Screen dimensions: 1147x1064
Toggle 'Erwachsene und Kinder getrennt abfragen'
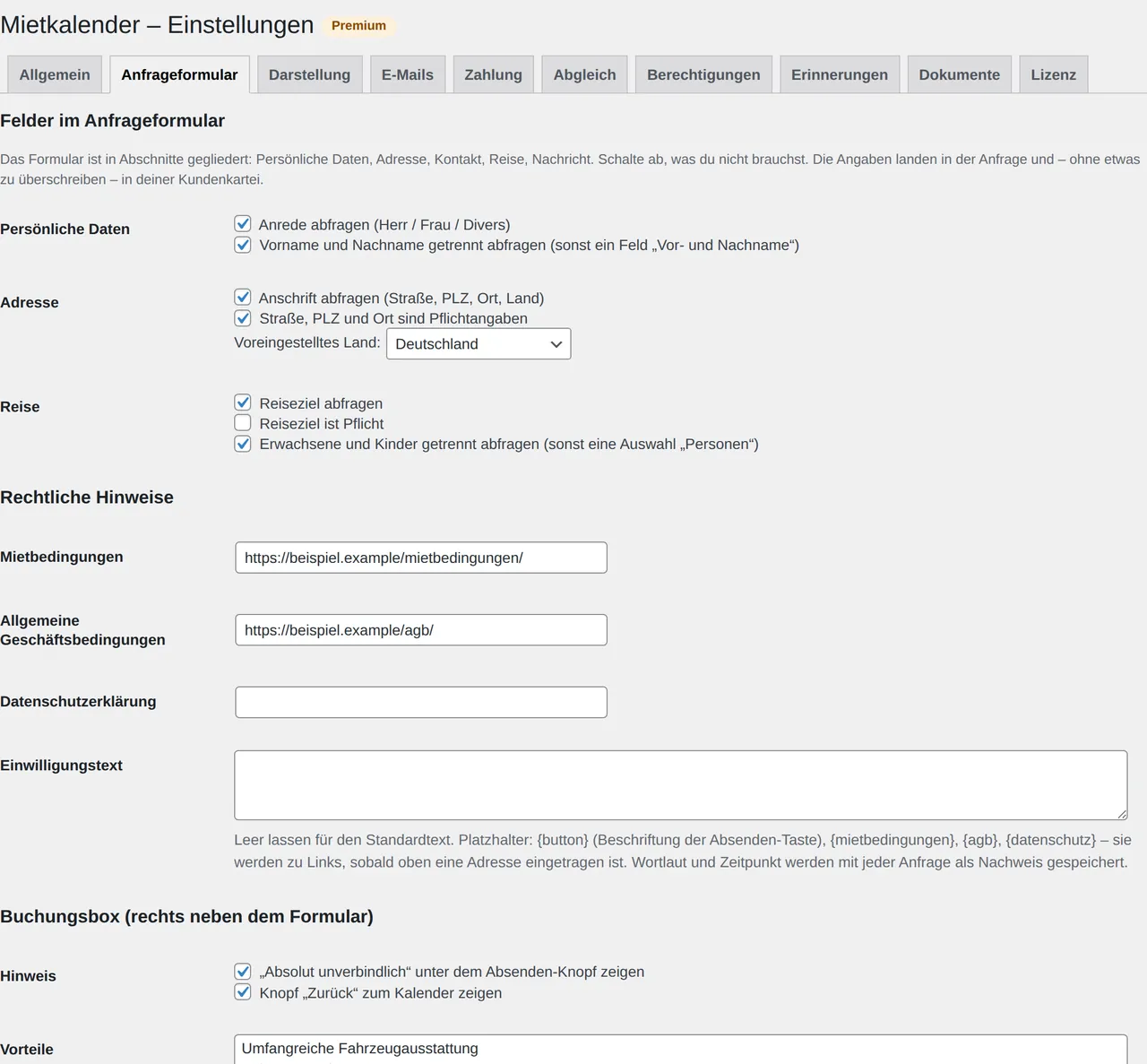tap(243, 444)
